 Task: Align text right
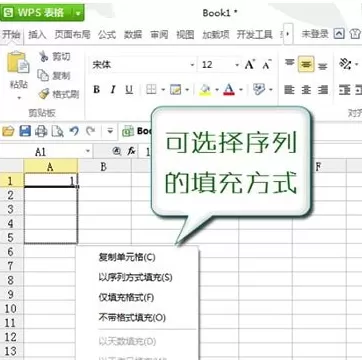(322, 90)
